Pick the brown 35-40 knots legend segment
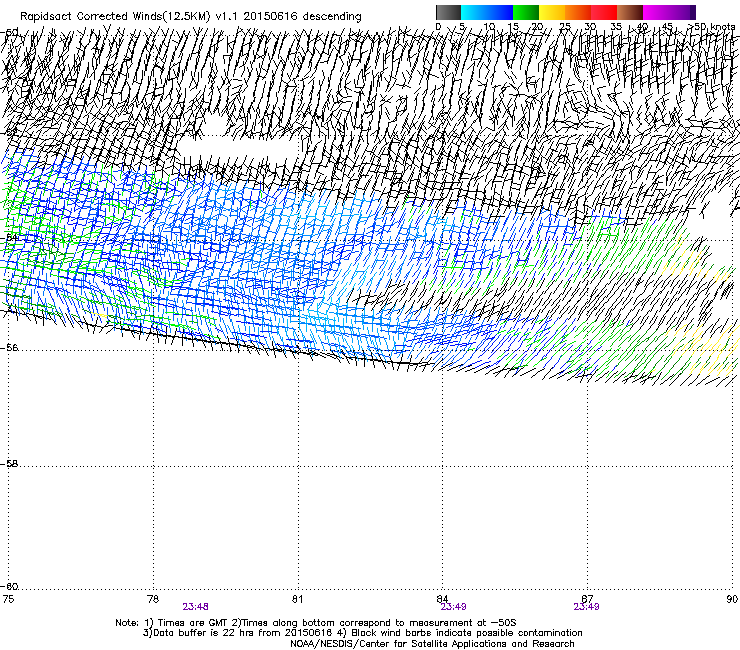Viewport: 740px width, 650px height. point(630,12)
